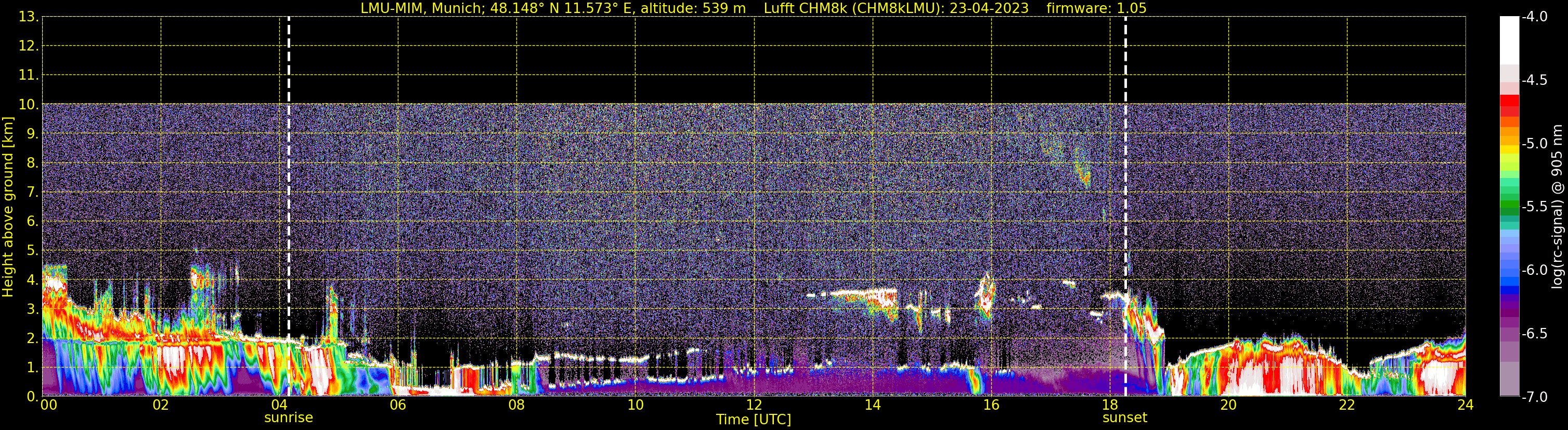Click the '16' time axis tick label
The image size is (1568, 430).
point(992,405)
